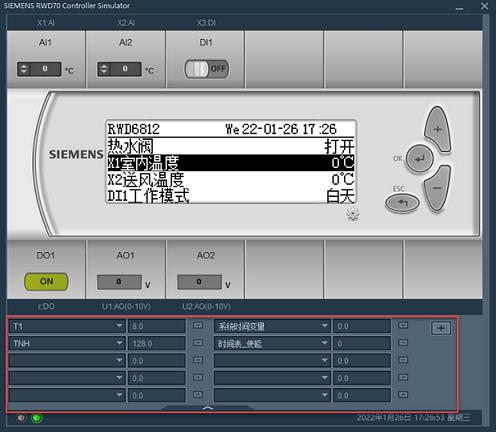496x432 pixels.
Task: Select the DI1工作模式 row on LCD
Action: coord(231,196)
